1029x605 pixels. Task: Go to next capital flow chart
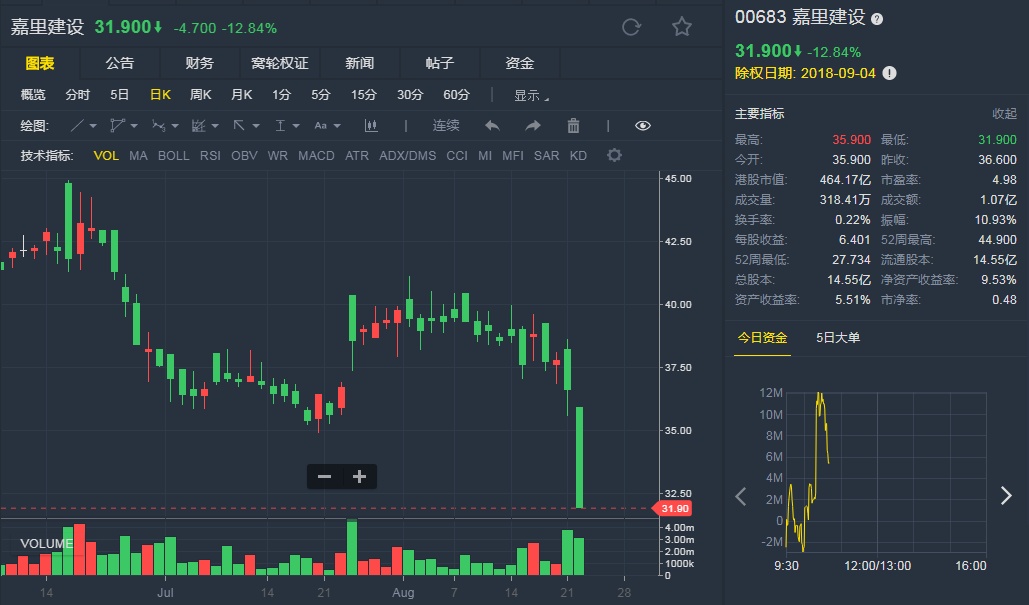1006,496
